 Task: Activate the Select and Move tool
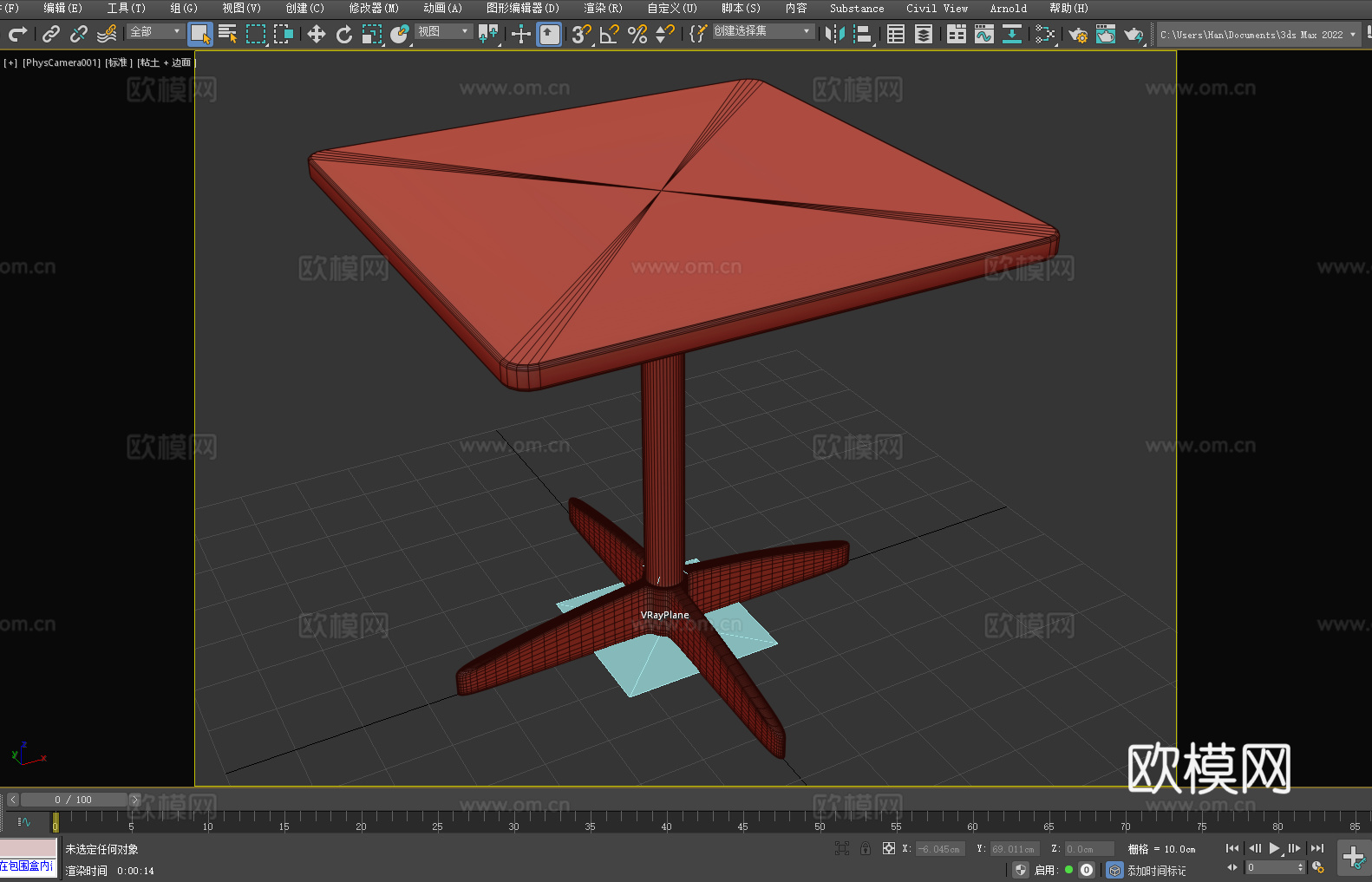point(317,34)
